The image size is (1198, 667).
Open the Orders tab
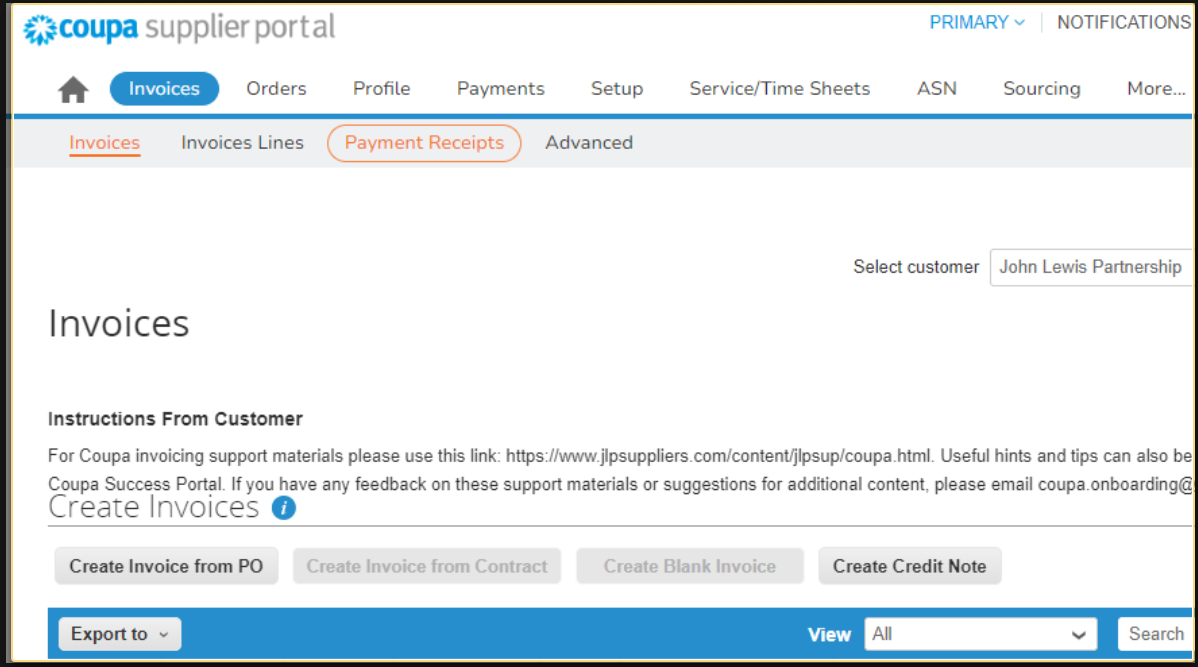click(x=276, y=89)
